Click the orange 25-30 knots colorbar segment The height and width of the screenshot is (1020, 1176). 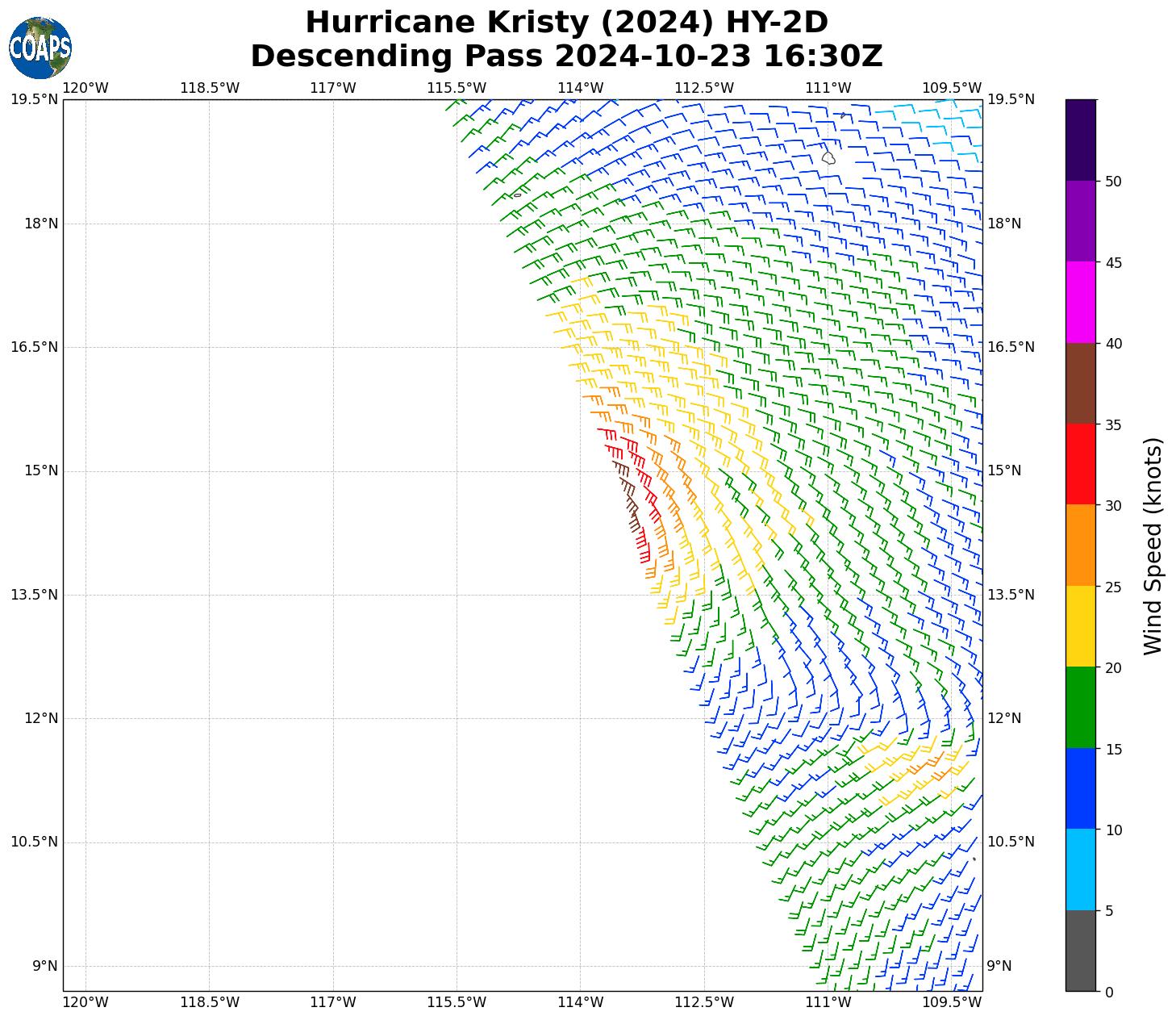coord(1080,545)
